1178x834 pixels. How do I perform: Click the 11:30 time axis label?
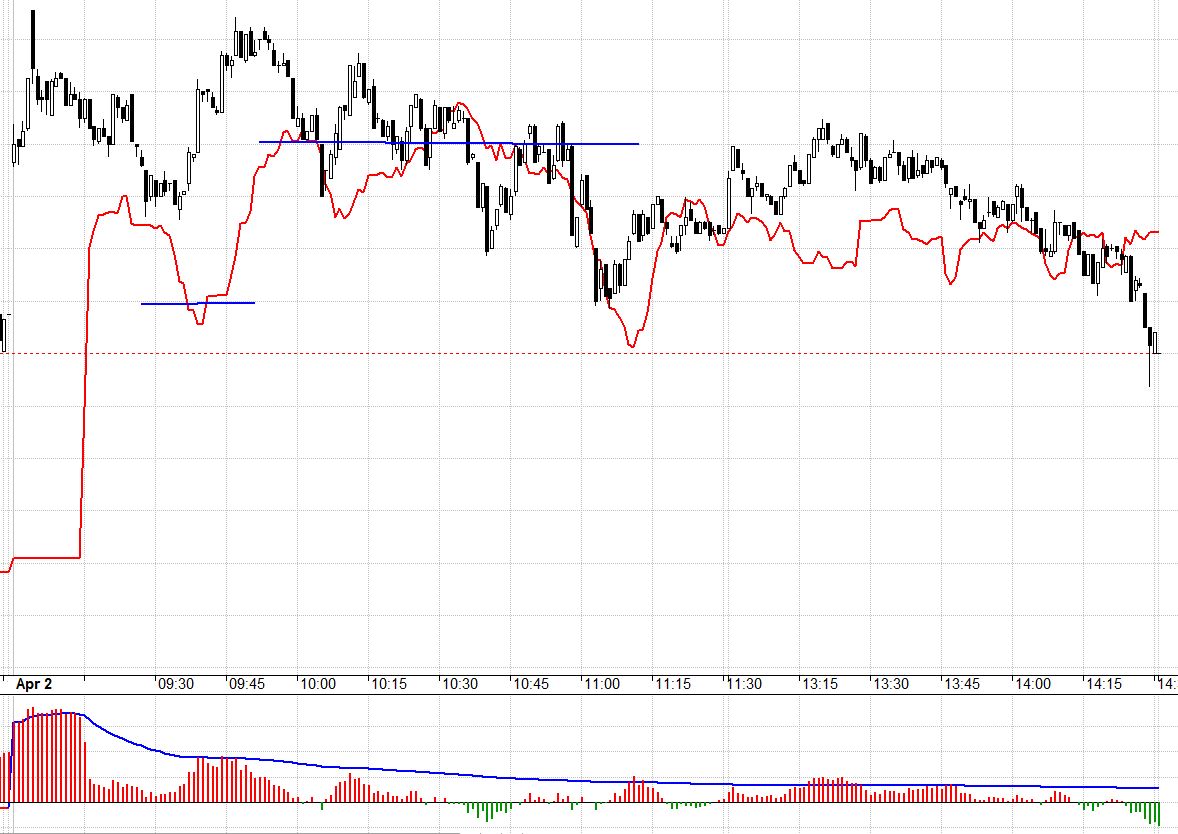pos(745,684)
